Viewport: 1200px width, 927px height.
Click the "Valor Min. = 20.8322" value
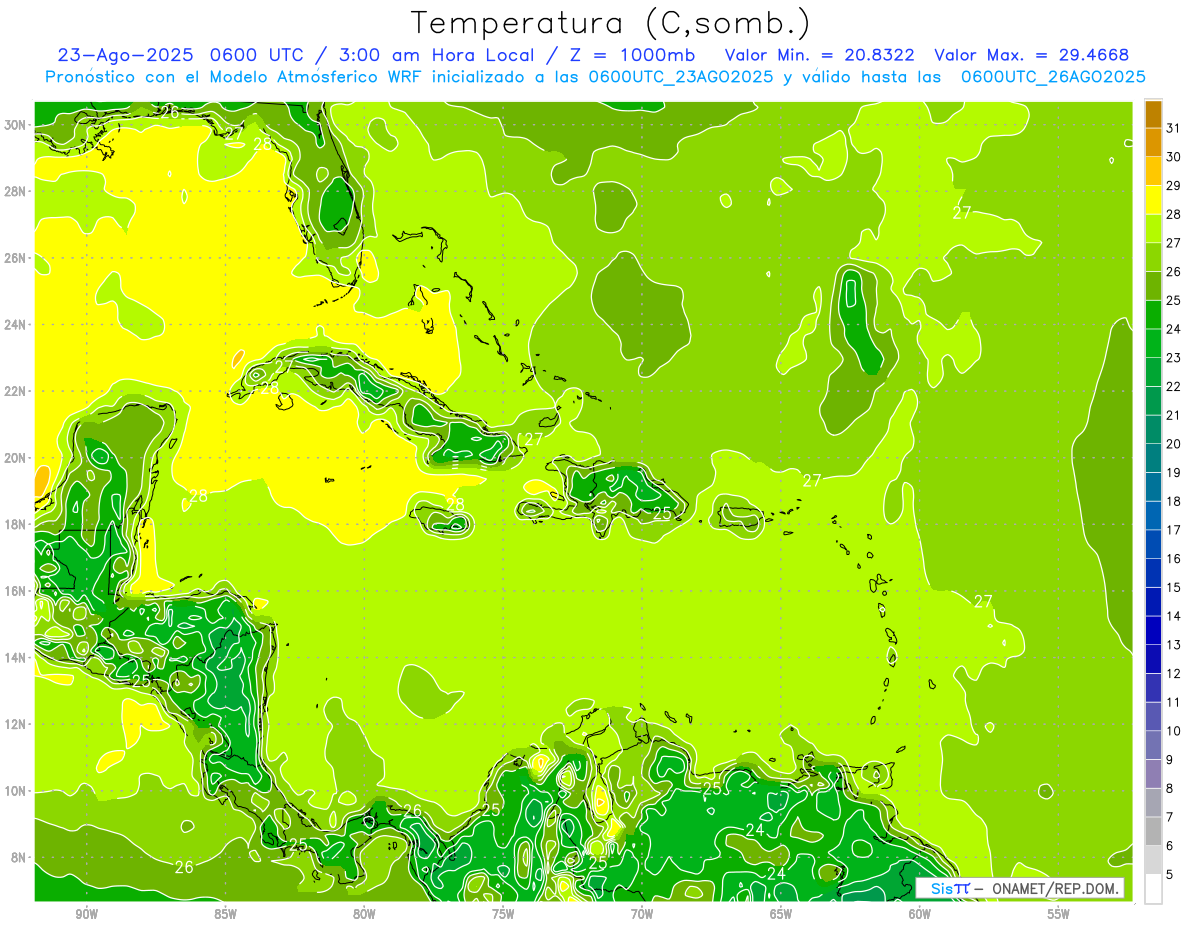pos(819,55)
